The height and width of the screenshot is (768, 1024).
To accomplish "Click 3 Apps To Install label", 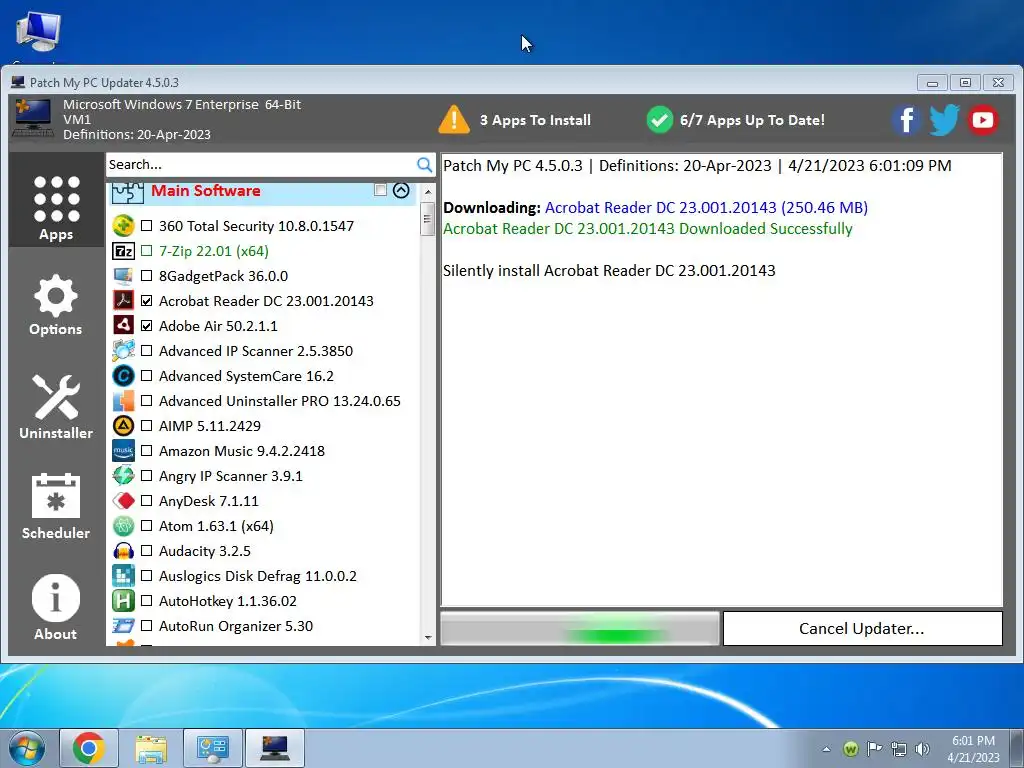I will tap(536, 120).
